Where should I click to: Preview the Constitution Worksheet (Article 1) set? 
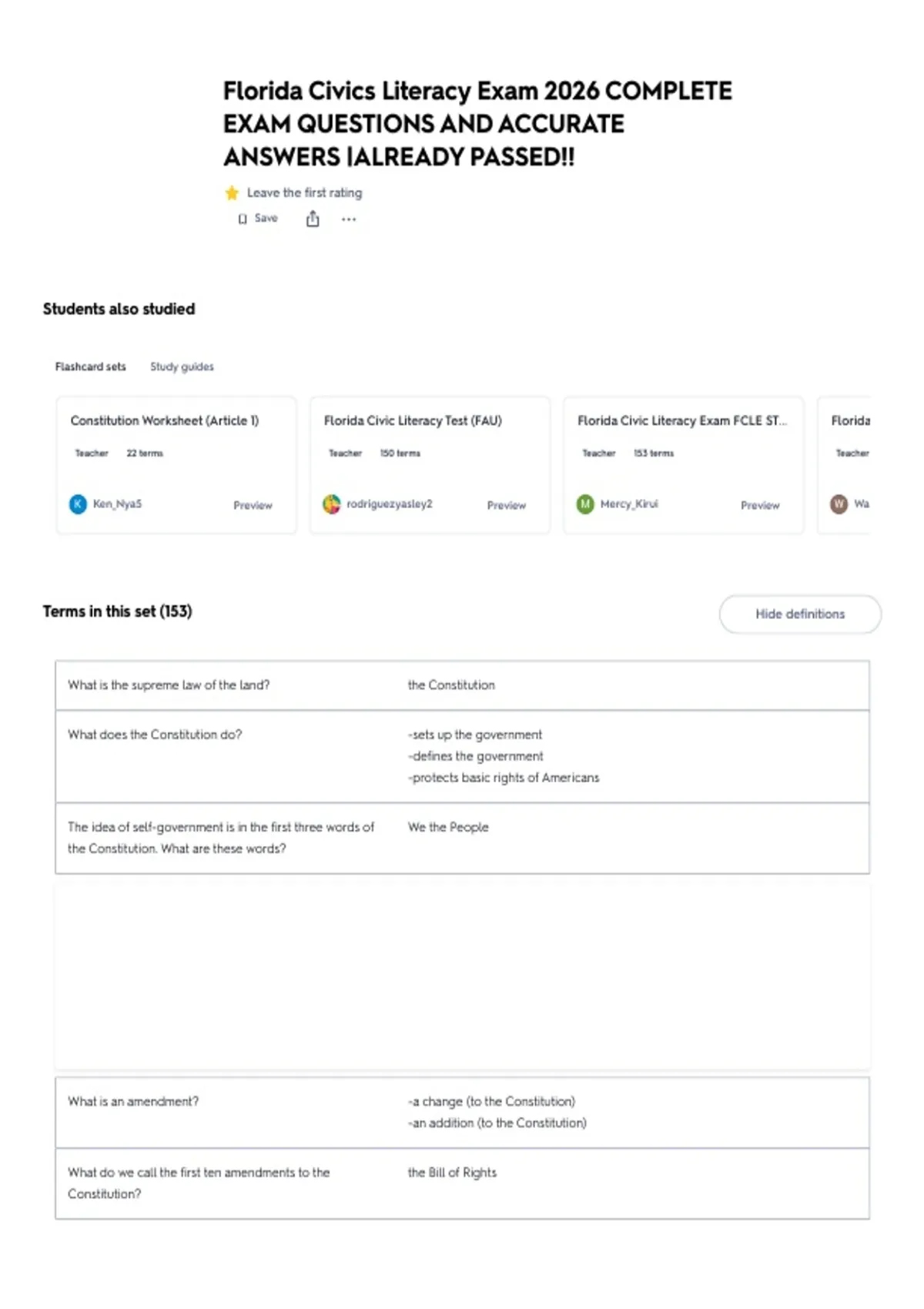click(x=253, y=505)
